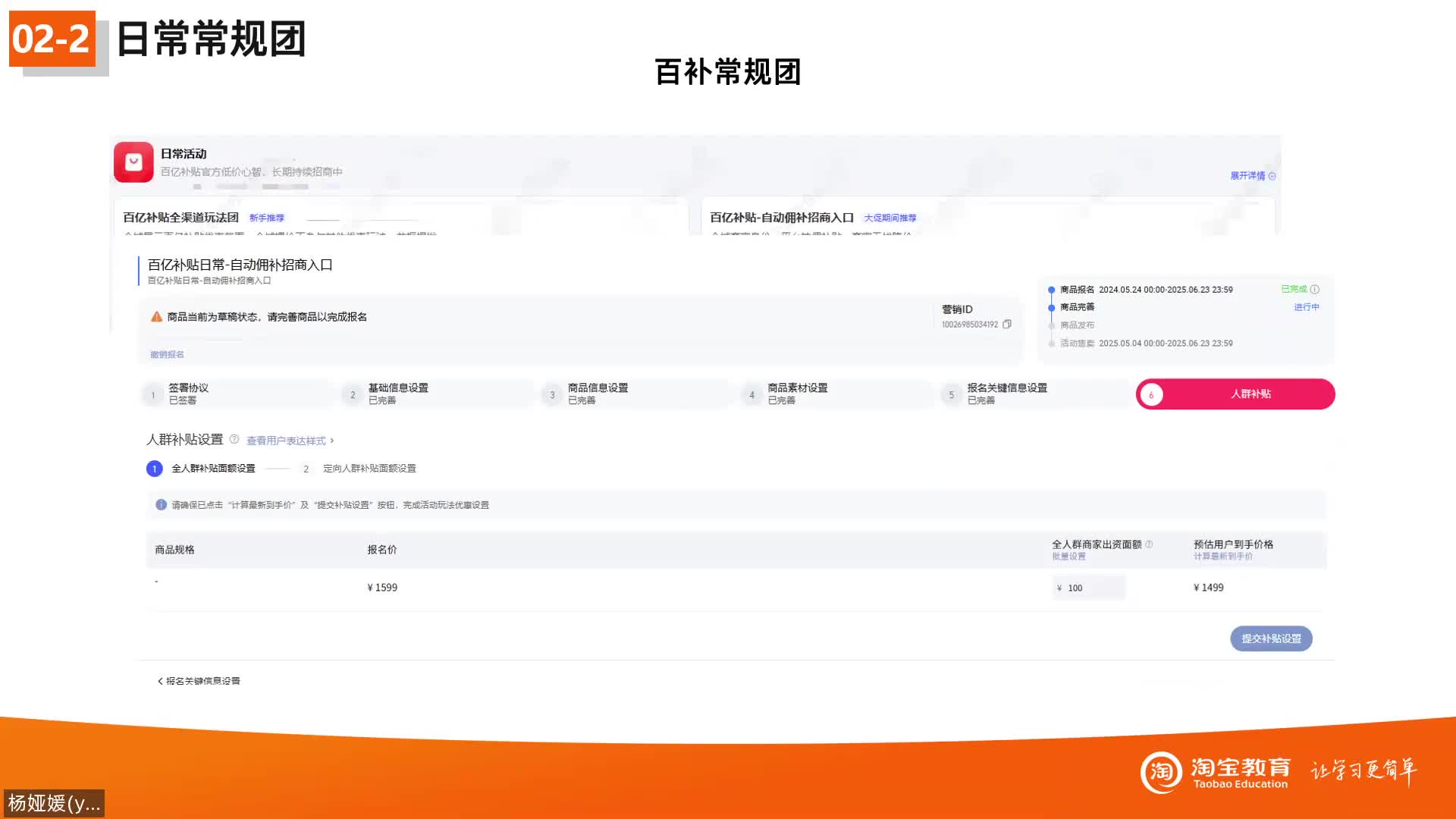The width and height of the screenshot is (1456, 819).
Task: Click the Taobao Education logo
Action: pyautogui.click(x=1215, y=772)
